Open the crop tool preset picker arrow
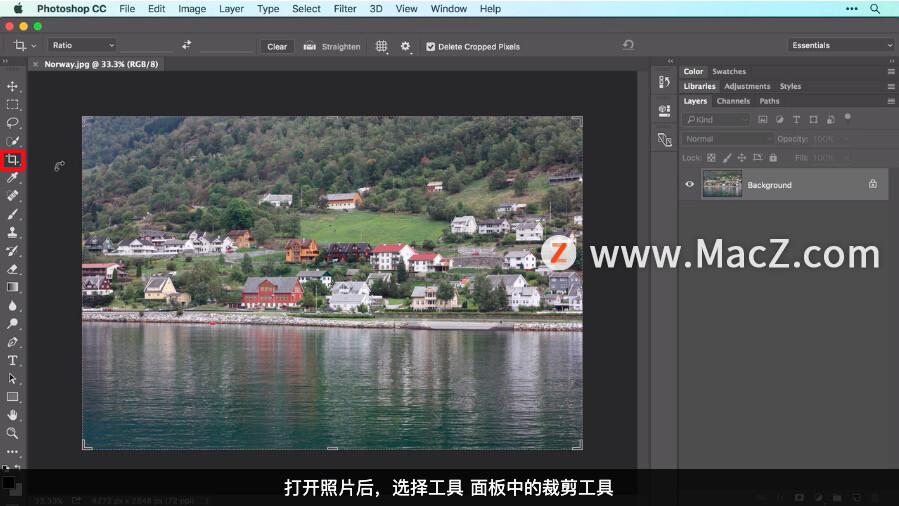 (x=34, y=46)
